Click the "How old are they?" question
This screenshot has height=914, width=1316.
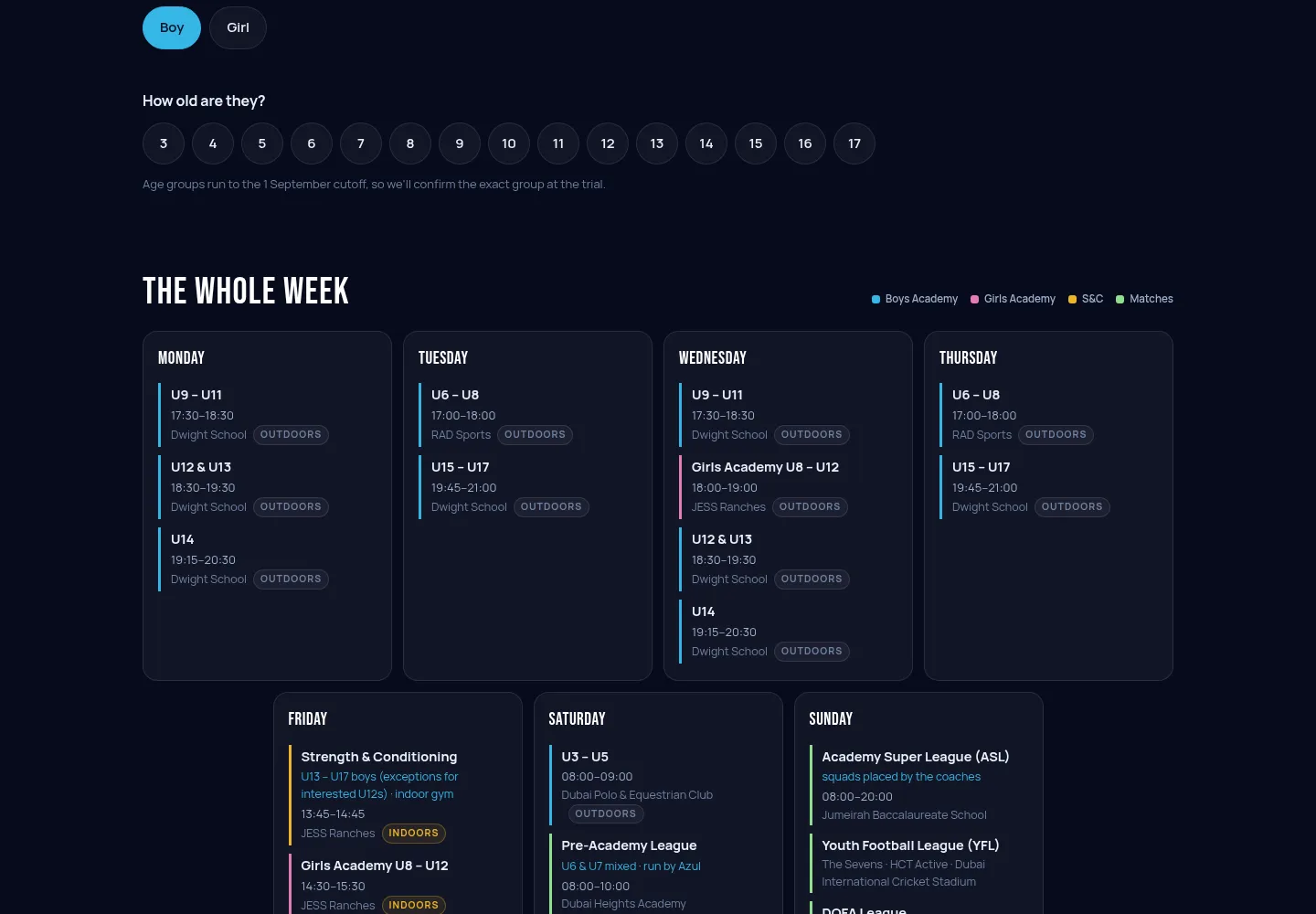point(204,101)
